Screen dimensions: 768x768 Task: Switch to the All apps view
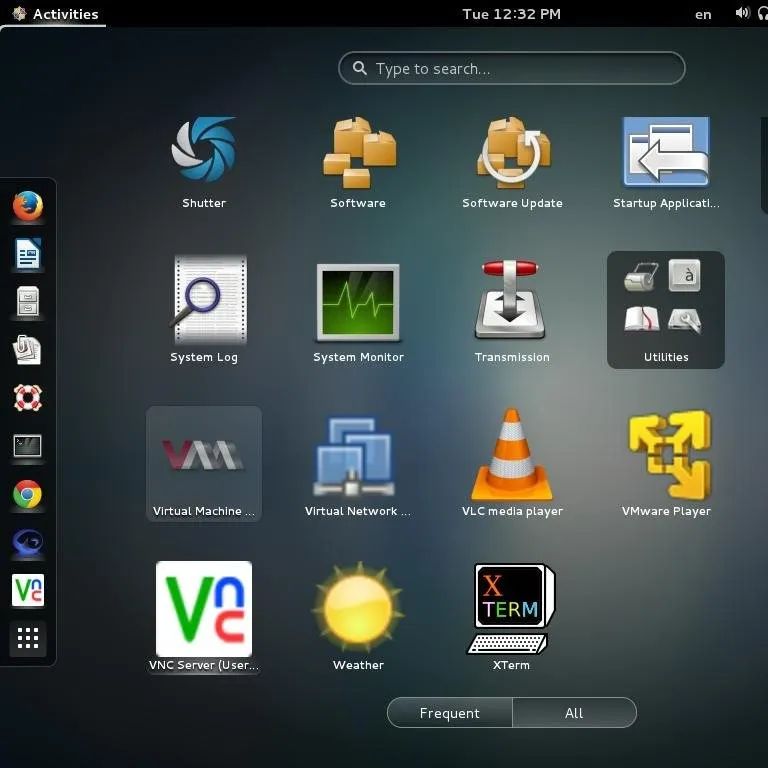pyautogui.click(x=574, y=713)
